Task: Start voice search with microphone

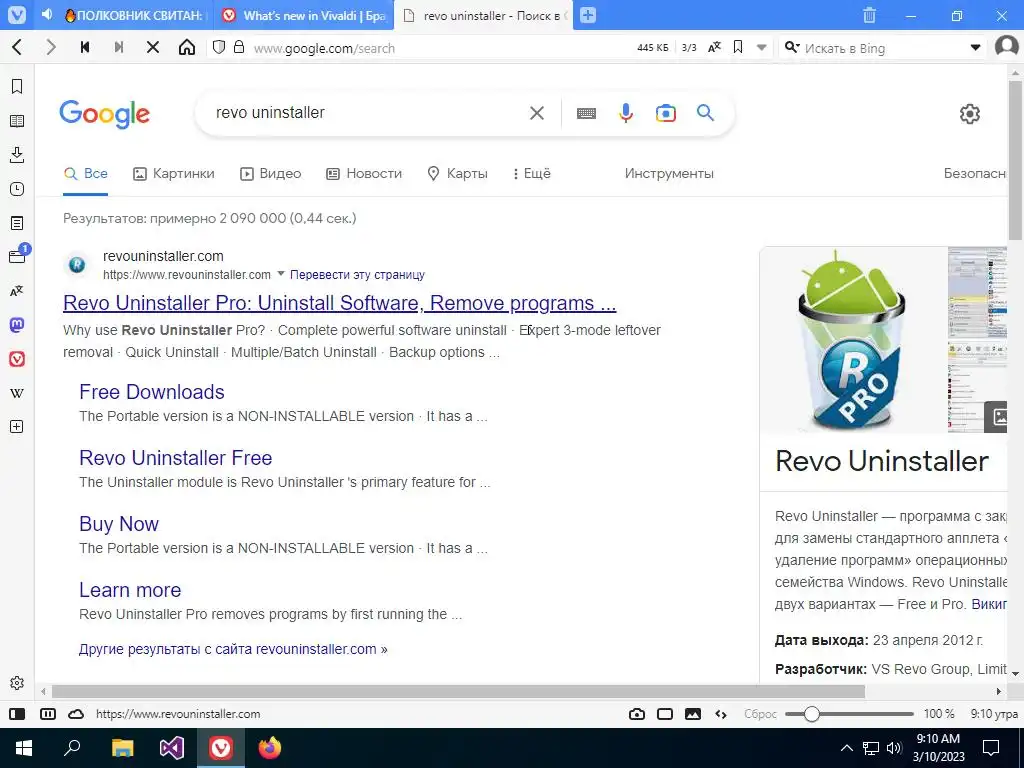Action: [626, 113]
